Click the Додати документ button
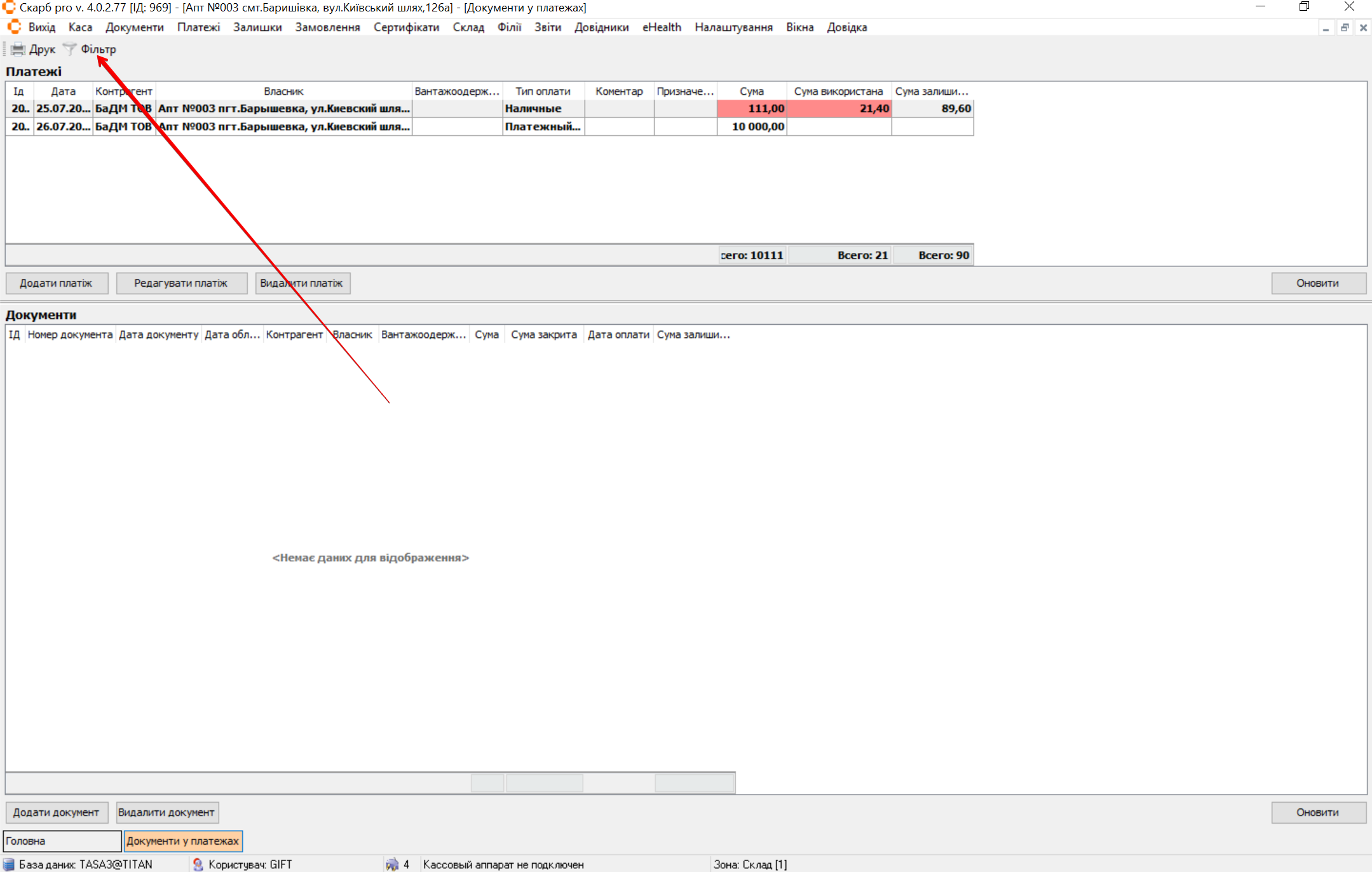This screenshot has height=872, width=1372. pos(56,812)
